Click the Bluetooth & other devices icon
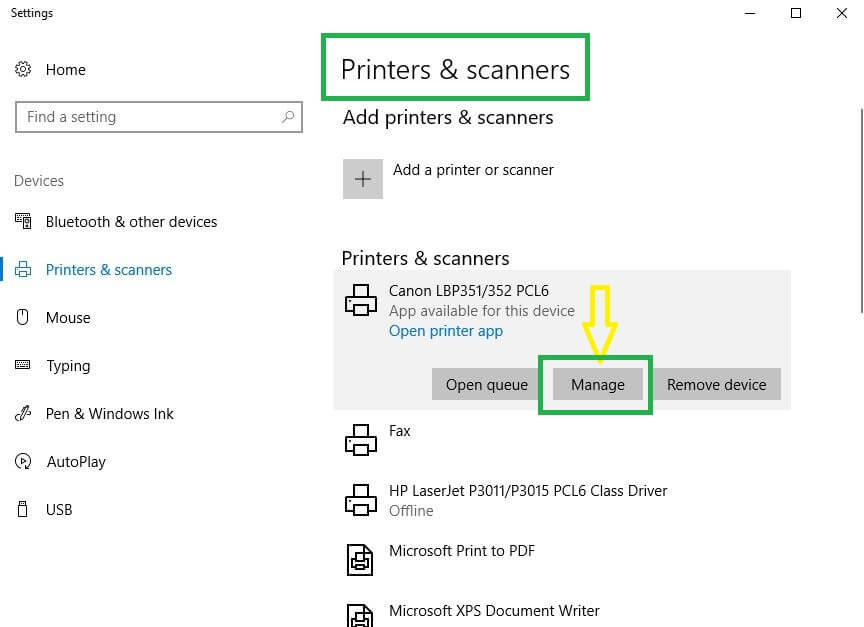Image resolution: width=864 pixels, height=627 pixels. (23, 221)
